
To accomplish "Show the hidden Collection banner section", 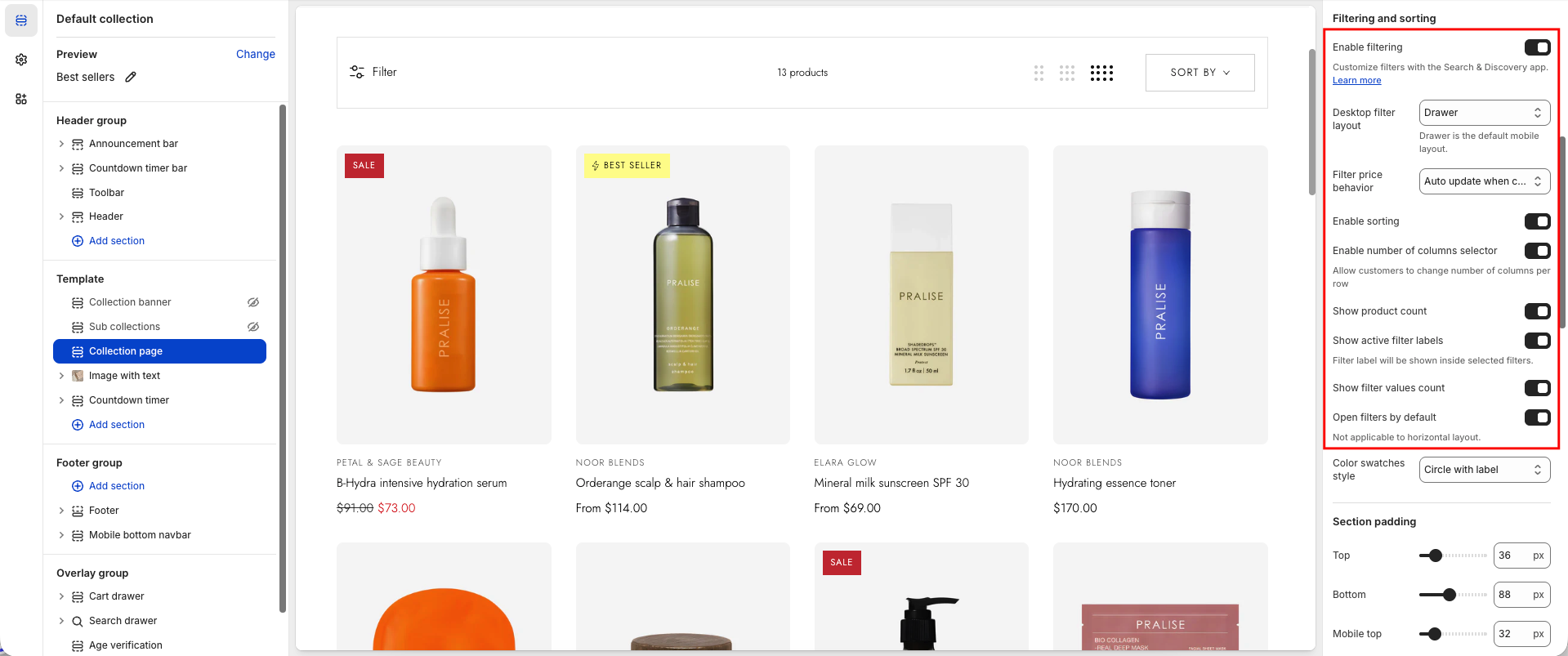I will pyautogui.click(x=253, y=302).
